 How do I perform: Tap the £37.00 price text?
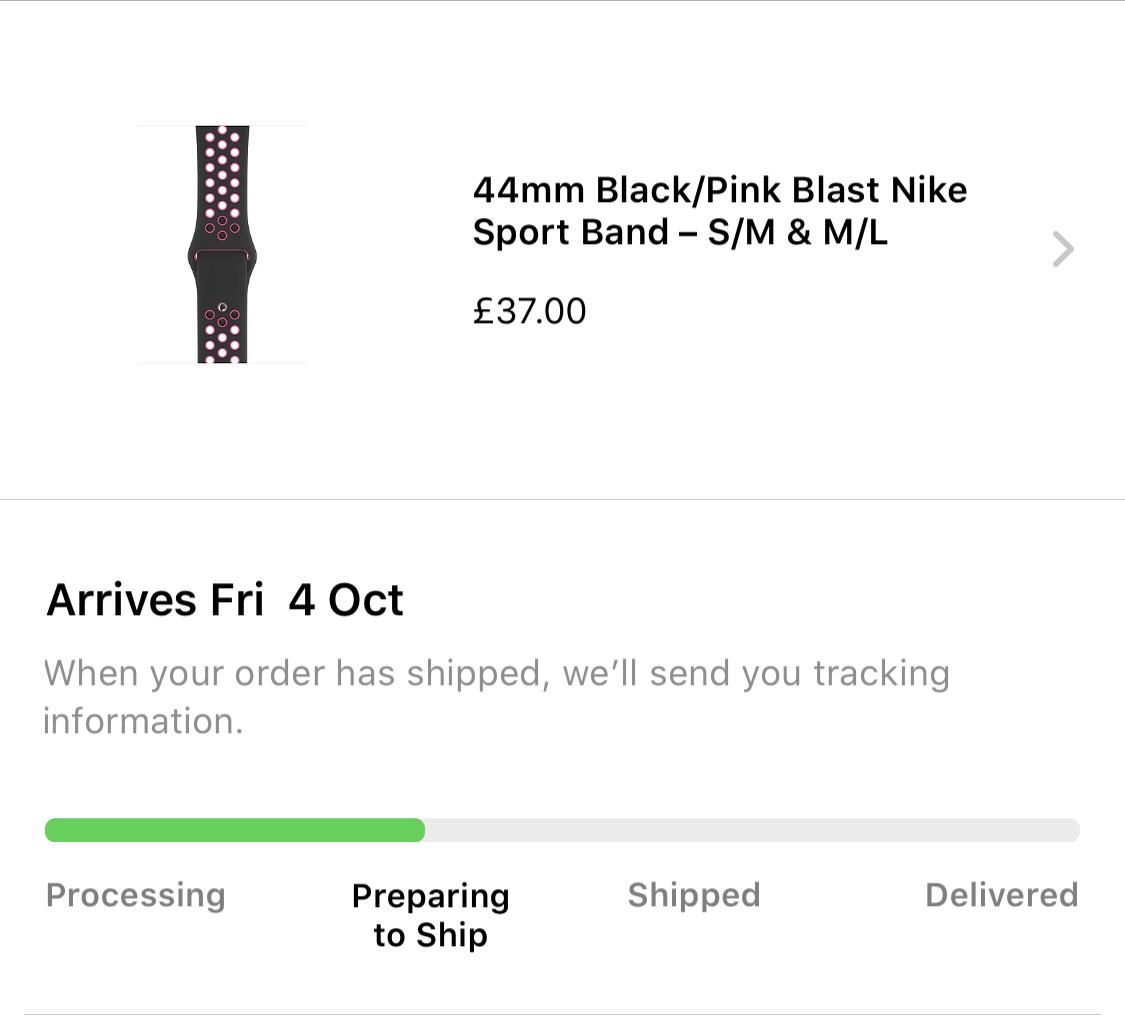(529, 311)
